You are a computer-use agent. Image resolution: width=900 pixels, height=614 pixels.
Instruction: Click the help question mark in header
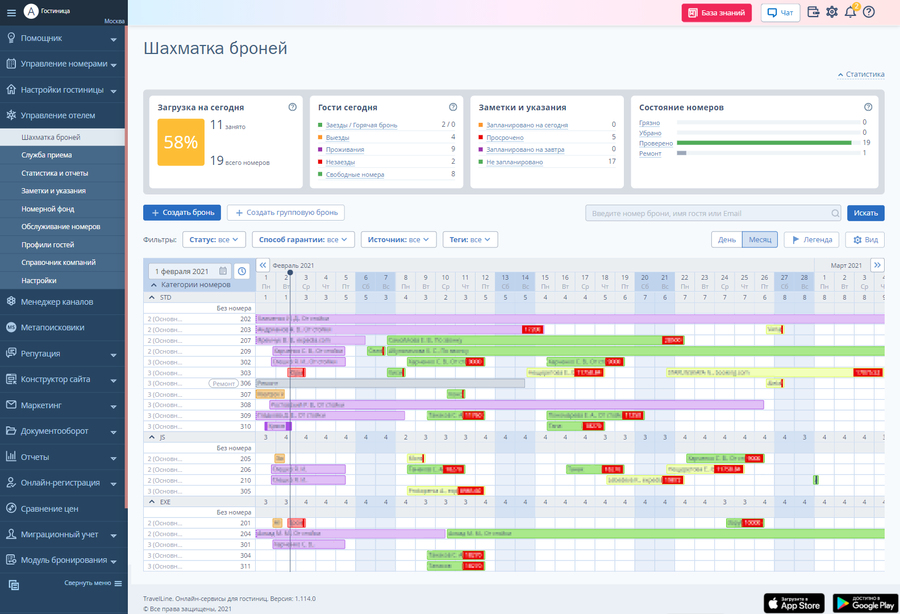pyautogui.click(x=868, y=13)
